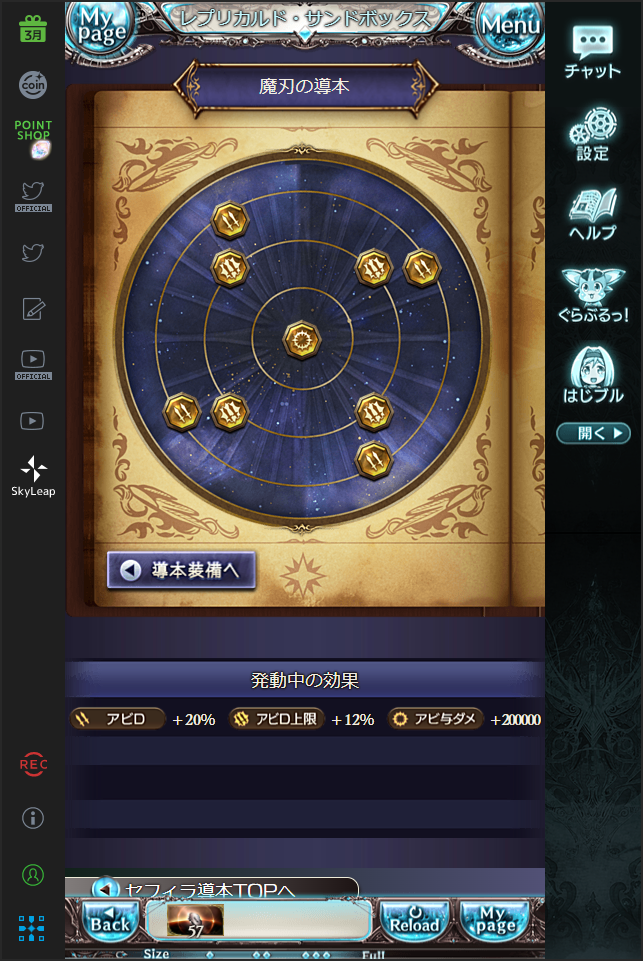The height and width of the screenshot is (961, 643).
Task: Open the チャット chat icon
Action: (592, 53)
